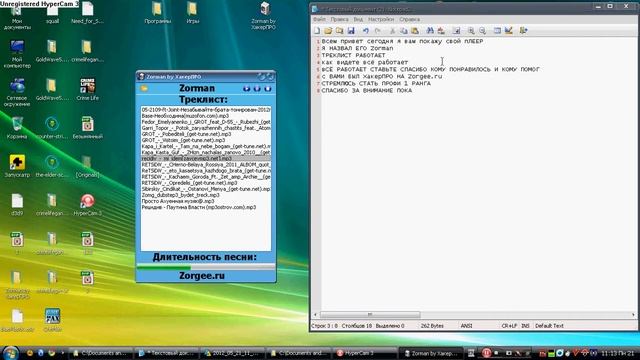Click the song duration progress bar in Zorman
This screenshot has height=360, width=640.
206,267
